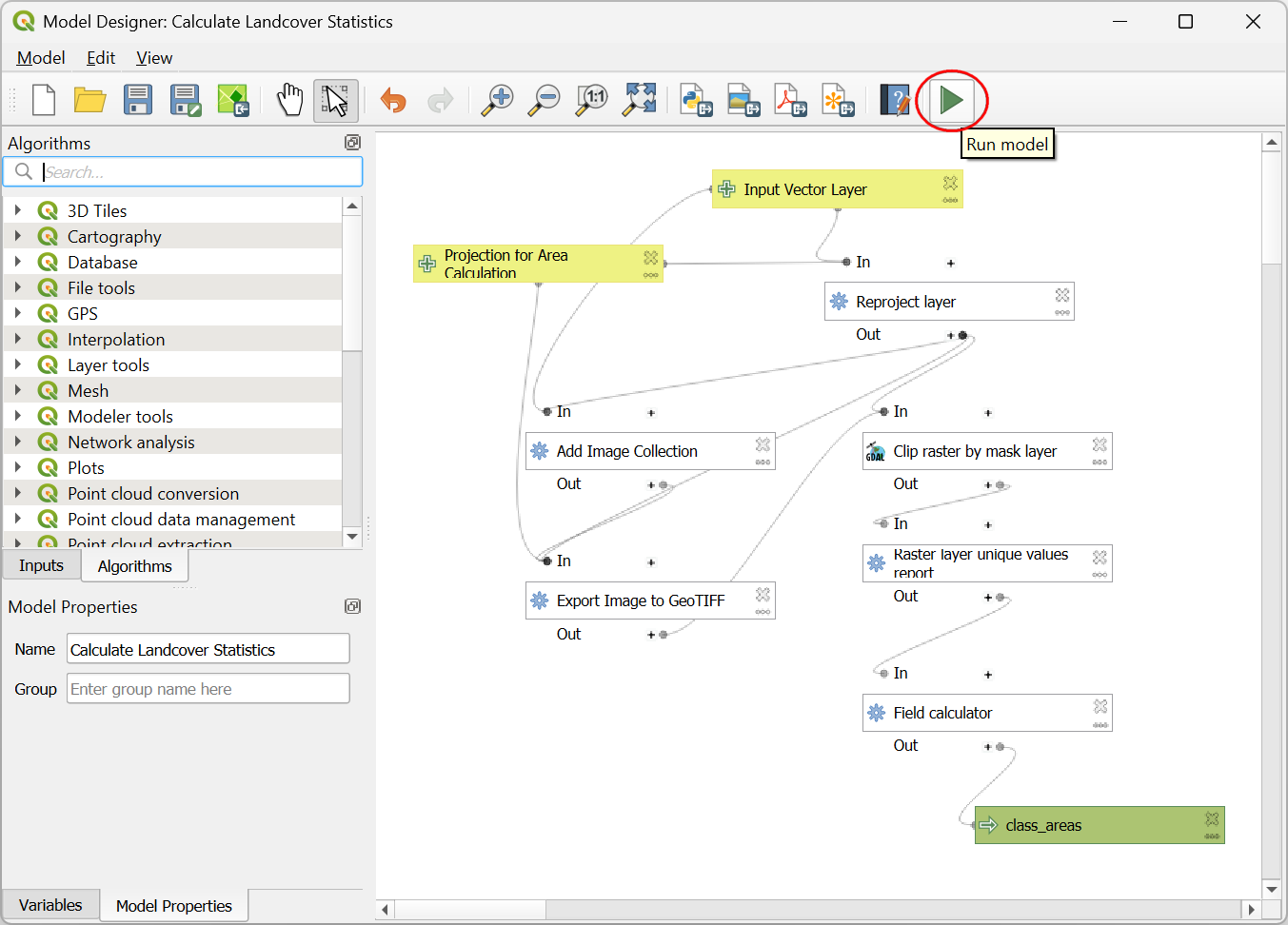This screenshot has width=1288, height=925.
Task: Expand the Cartography algorithm group
Action: point(18,236)
